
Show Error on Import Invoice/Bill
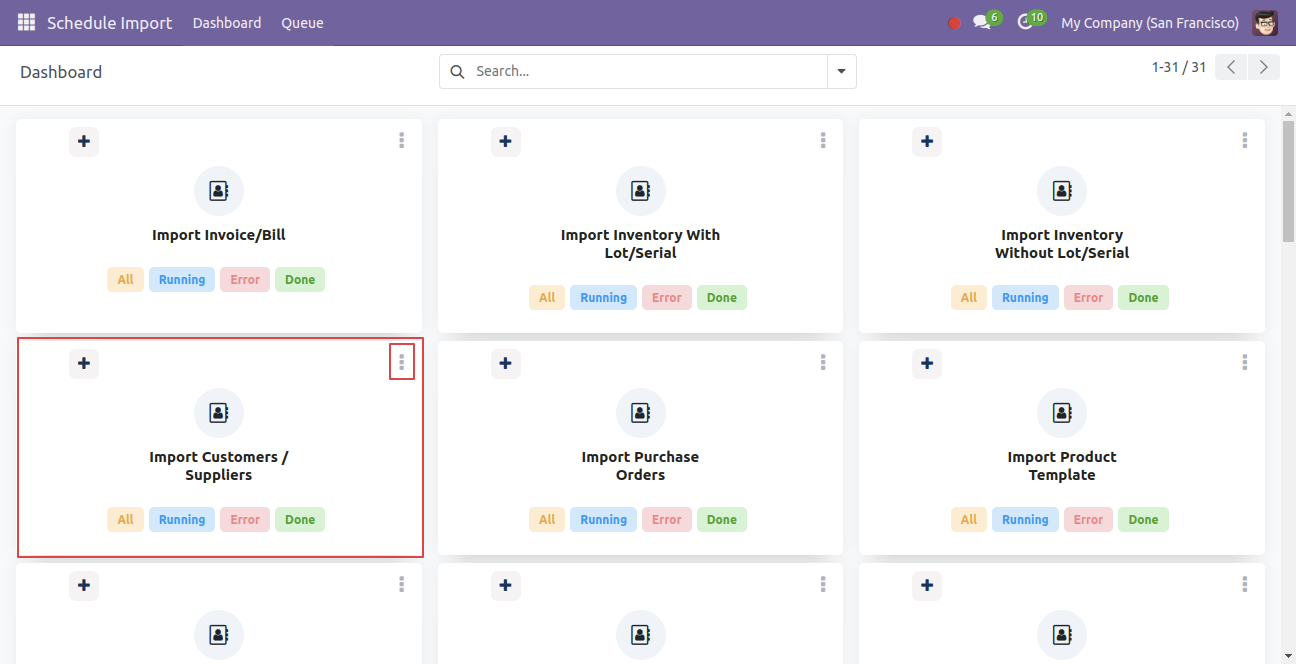(245, 280)
